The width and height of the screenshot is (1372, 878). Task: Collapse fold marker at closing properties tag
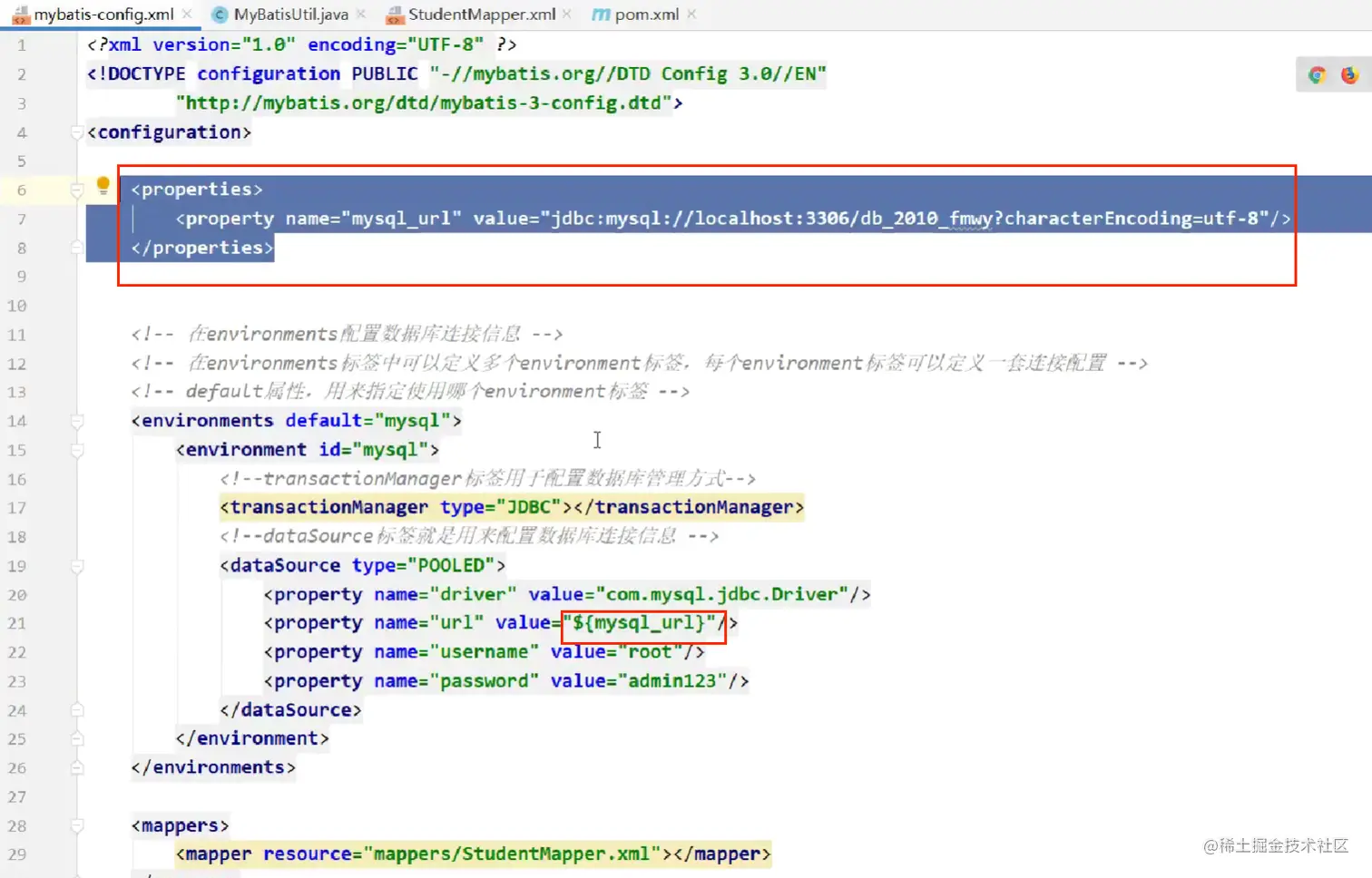(77, 248)
